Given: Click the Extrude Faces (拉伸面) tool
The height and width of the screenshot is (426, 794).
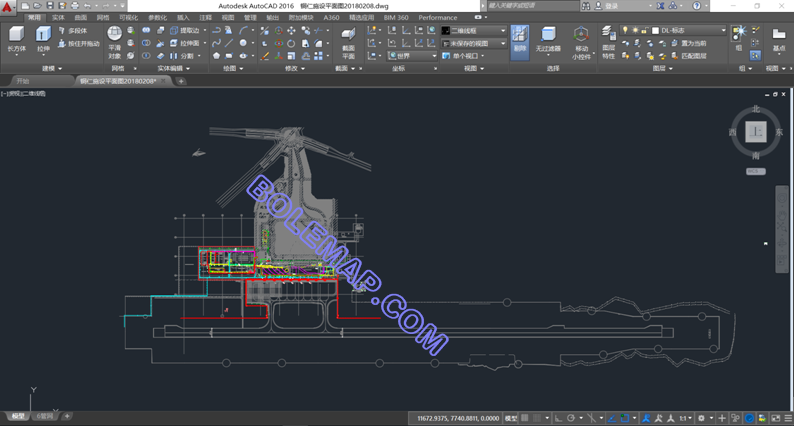Looking at the screenshot, I should pos(184,43).
